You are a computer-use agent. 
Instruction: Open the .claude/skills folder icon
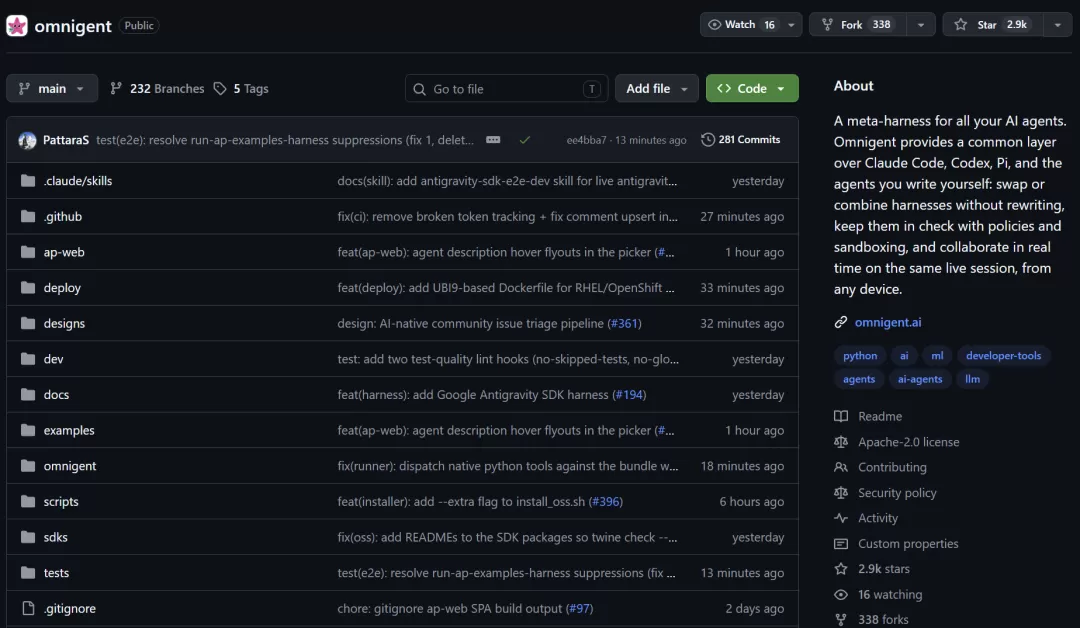[28, 180]
